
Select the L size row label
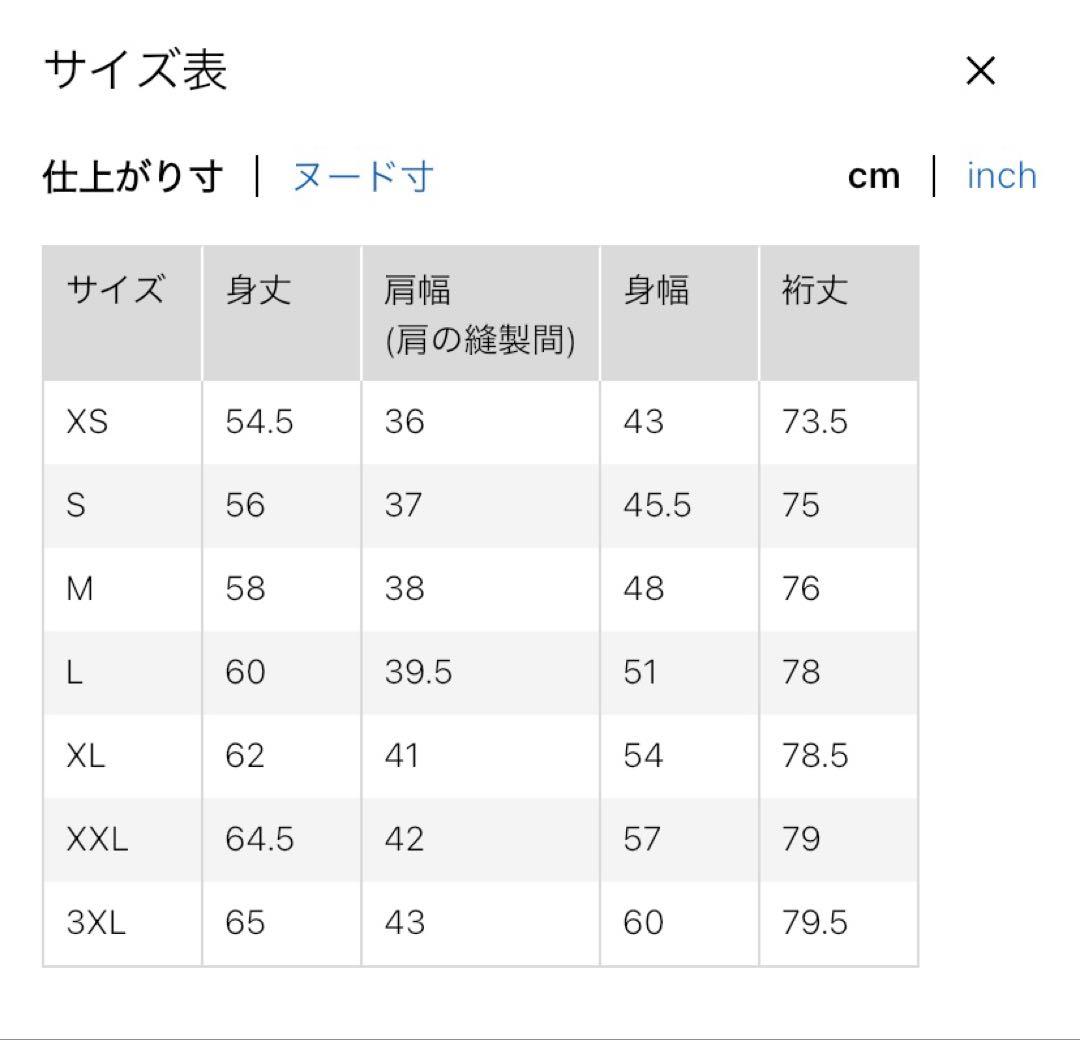tap(74, 672)
